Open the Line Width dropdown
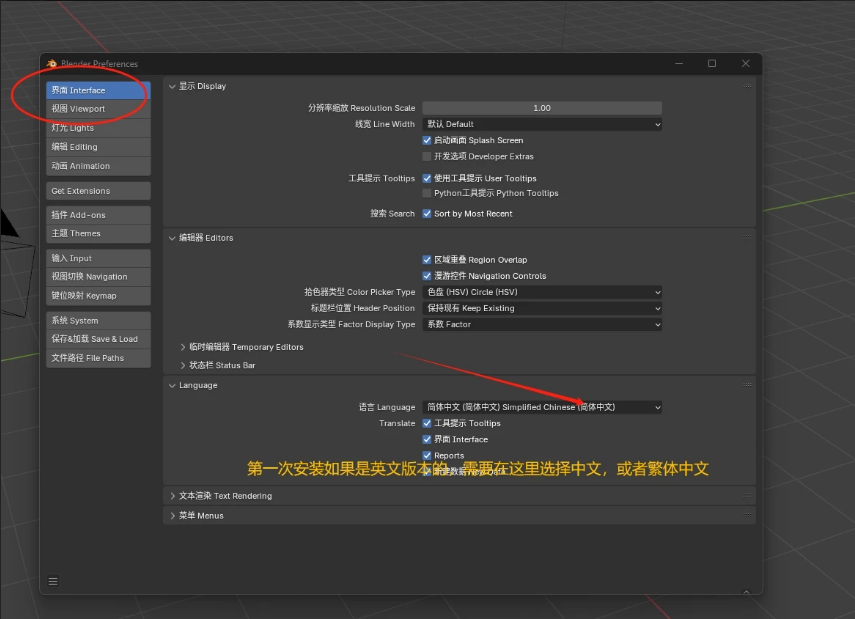 point(542,124)
